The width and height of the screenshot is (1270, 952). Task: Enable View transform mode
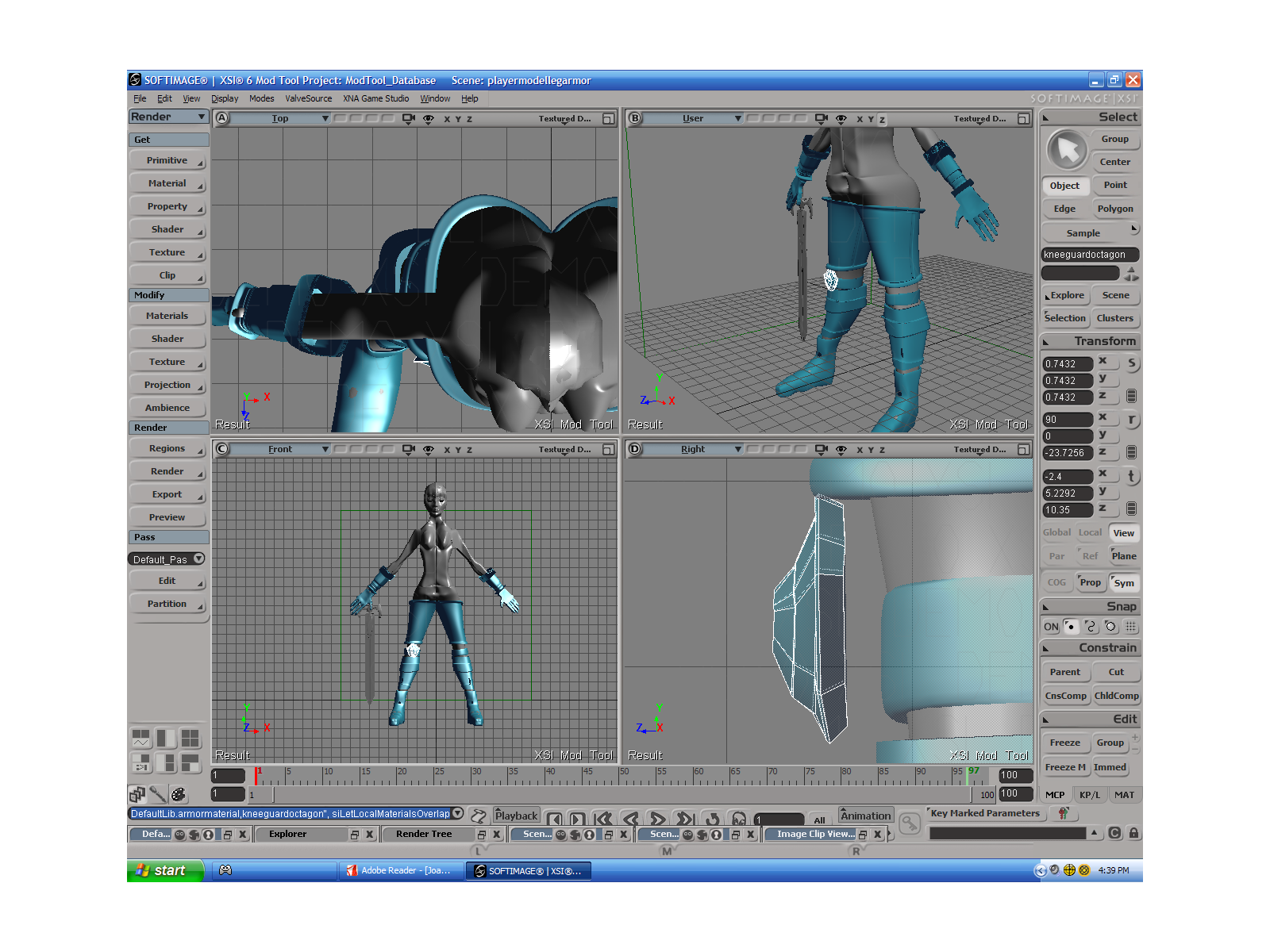point(1124,533)
